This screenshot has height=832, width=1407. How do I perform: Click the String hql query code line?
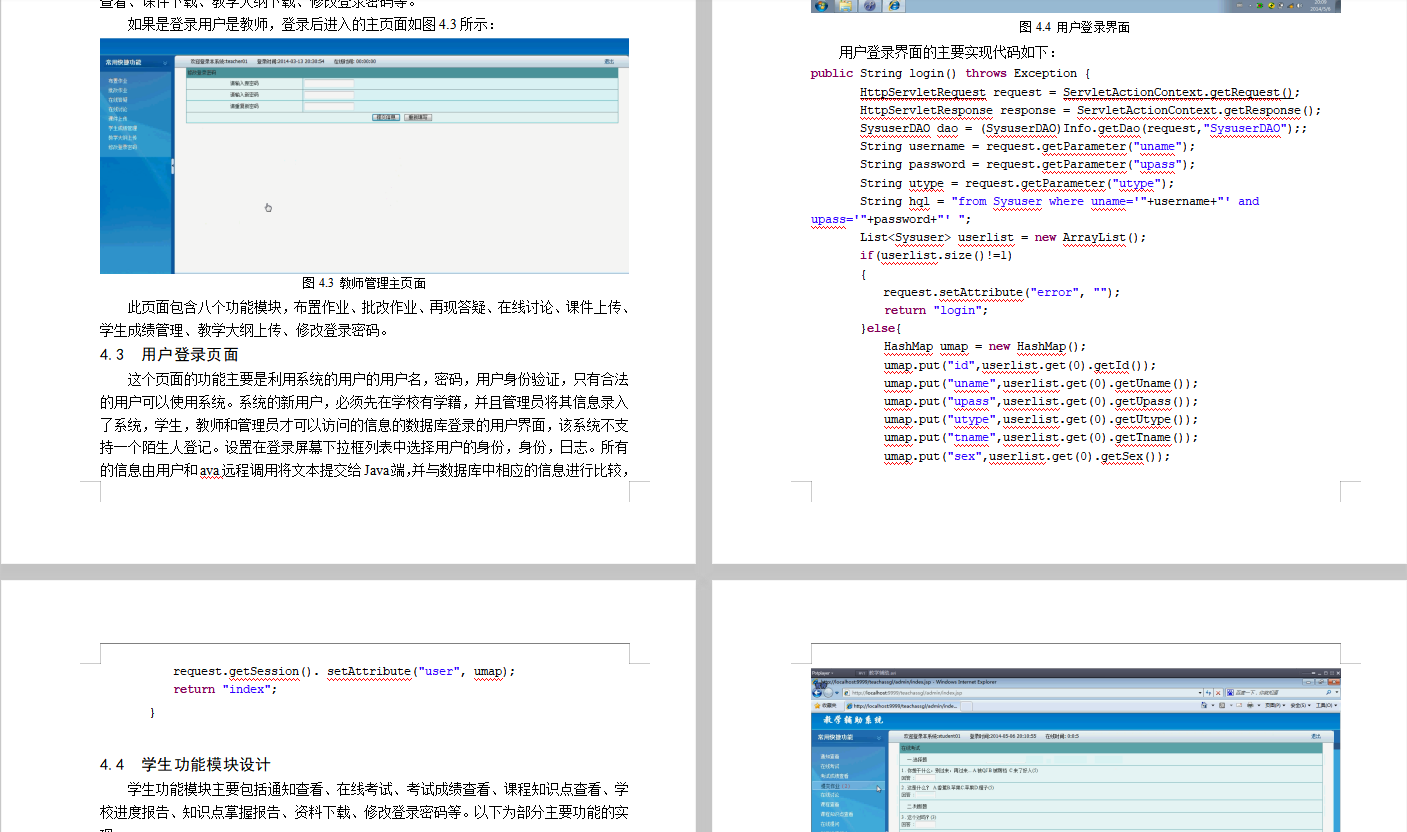1035,210
